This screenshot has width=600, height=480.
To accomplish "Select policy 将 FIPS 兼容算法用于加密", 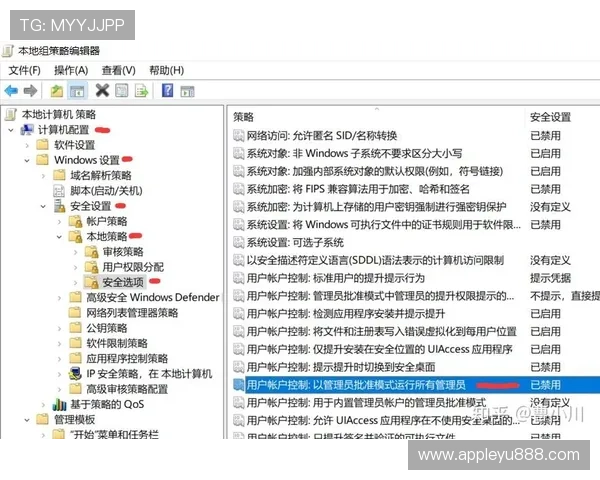I will 358,189.
